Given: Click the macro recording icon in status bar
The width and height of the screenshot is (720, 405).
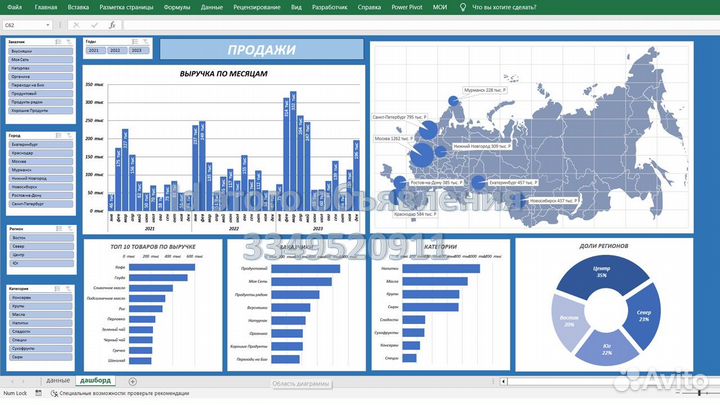Looking at the screenshot, I should [x=39, y=393].
